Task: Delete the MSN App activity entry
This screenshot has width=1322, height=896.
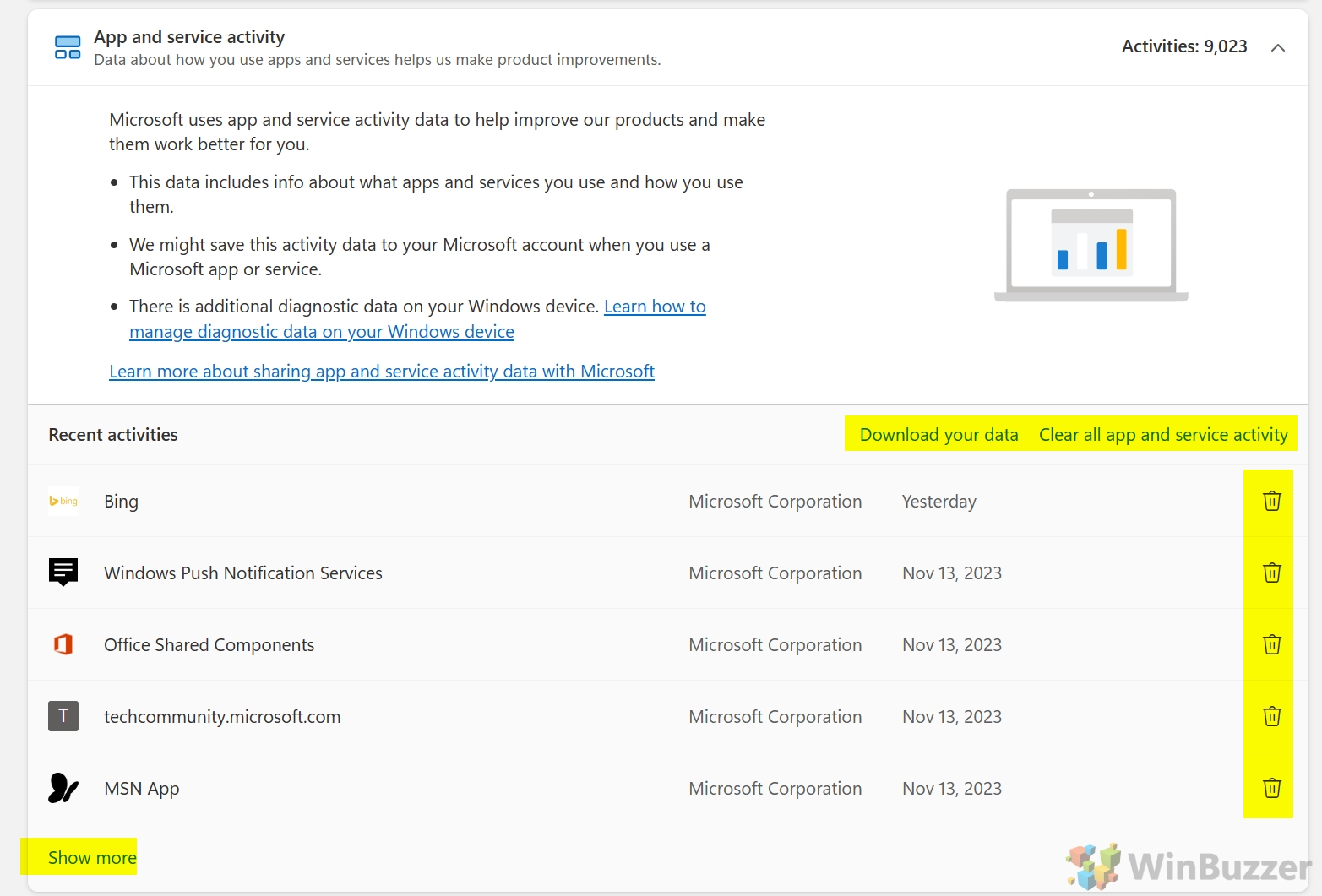Action: (1271, 788)
